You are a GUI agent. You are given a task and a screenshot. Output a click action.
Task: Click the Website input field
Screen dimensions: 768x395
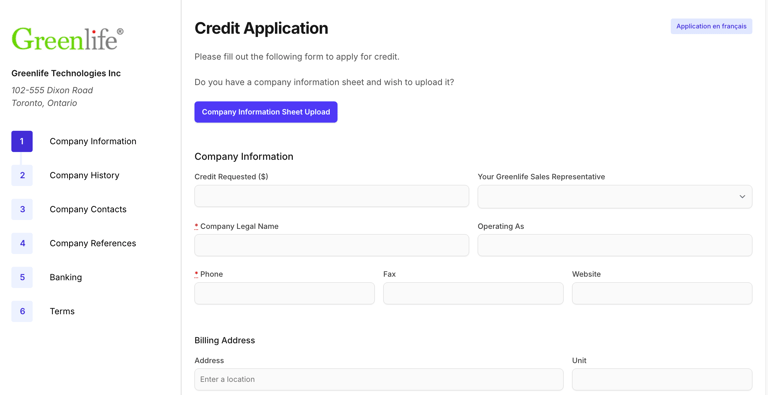click(662, 293)
